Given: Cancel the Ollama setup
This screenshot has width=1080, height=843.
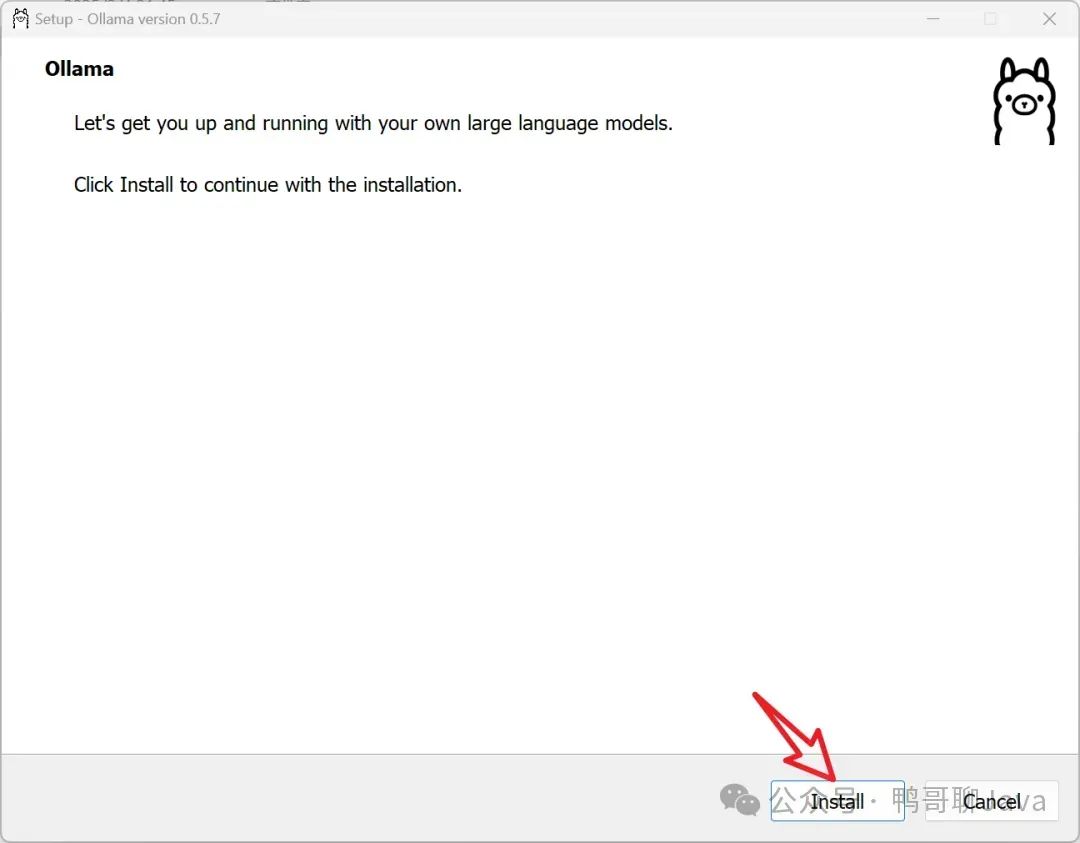Looking at the screenshot, I should (x=991, y=800).
